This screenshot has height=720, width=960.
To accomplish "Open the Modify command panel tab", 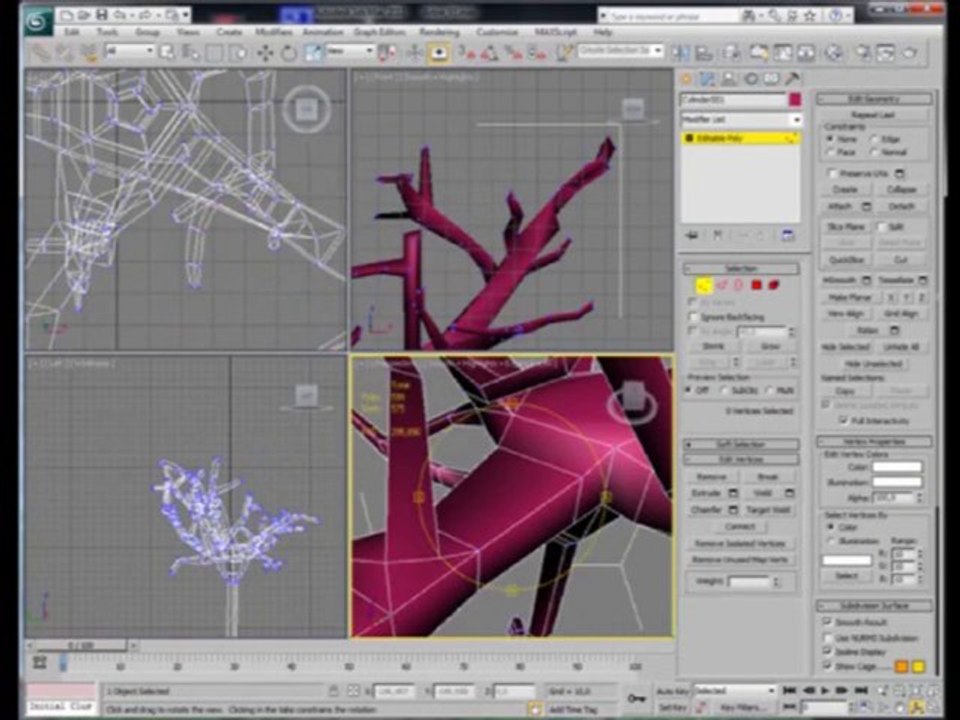I will 708,79.
